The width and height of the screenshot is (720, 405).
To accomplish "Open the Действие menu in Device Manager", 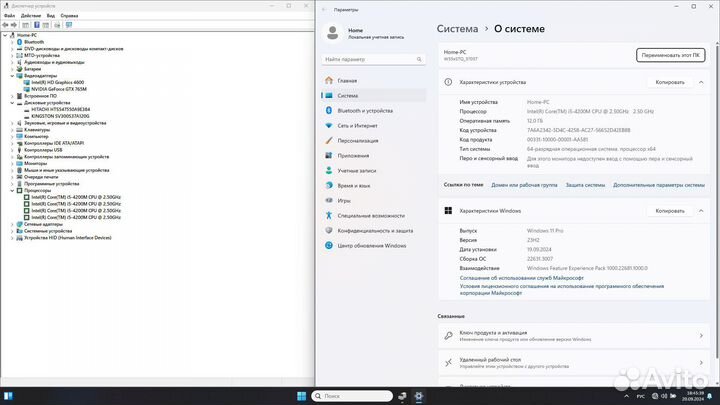I will tap(31, 16).
